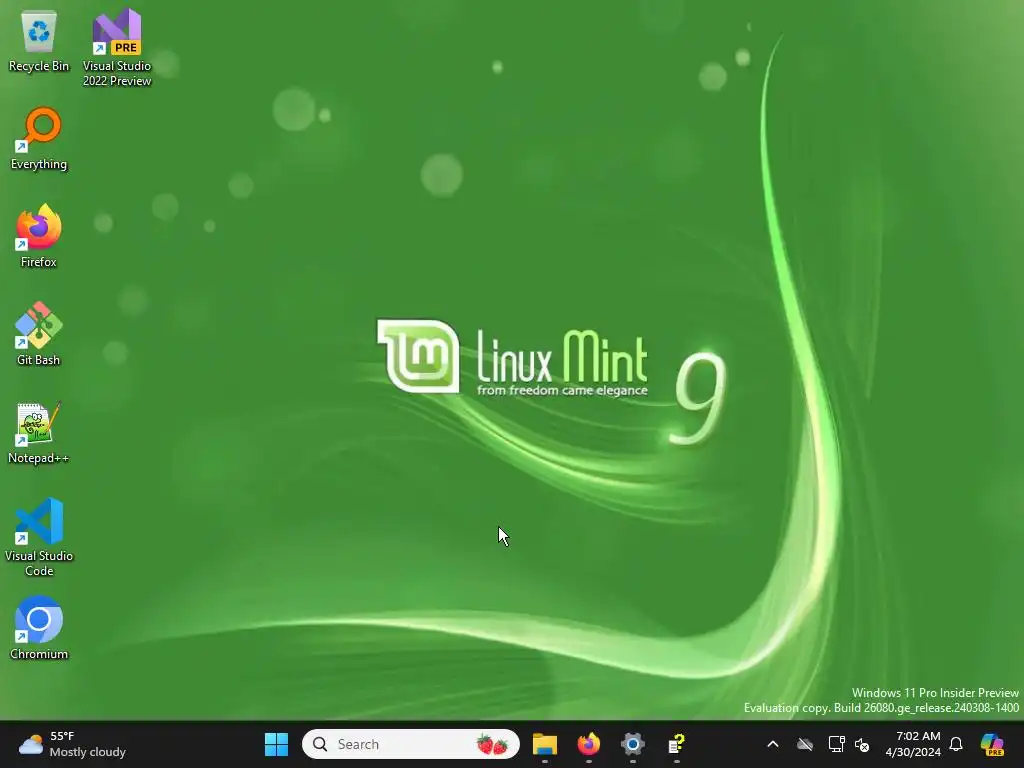The image size is (1024, 768).
Task: Click the strawberry search highlight icon
Action: coord(492,744)
